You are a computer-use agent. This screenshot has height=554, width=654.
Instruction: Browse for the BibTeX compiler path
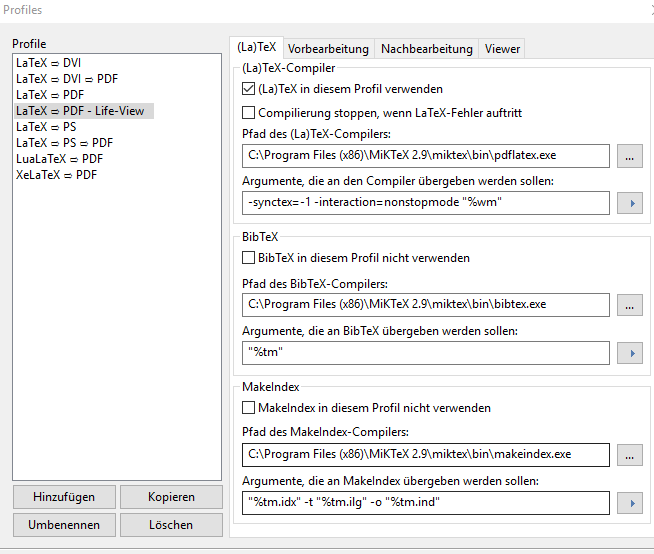[629, 305]
